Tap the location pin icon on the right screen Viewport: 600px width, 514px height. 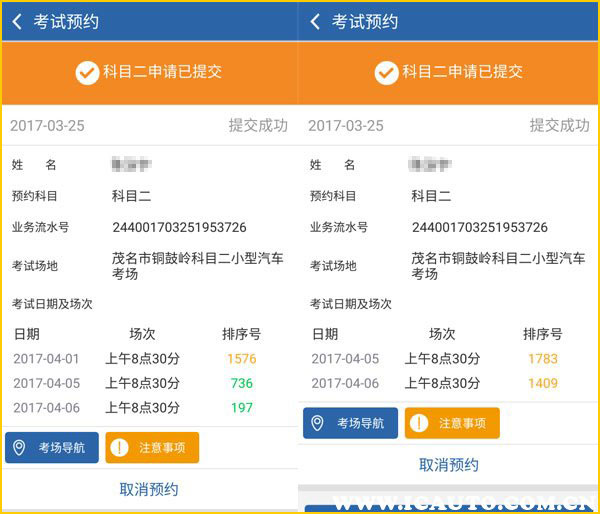click(x=318, y=423)
